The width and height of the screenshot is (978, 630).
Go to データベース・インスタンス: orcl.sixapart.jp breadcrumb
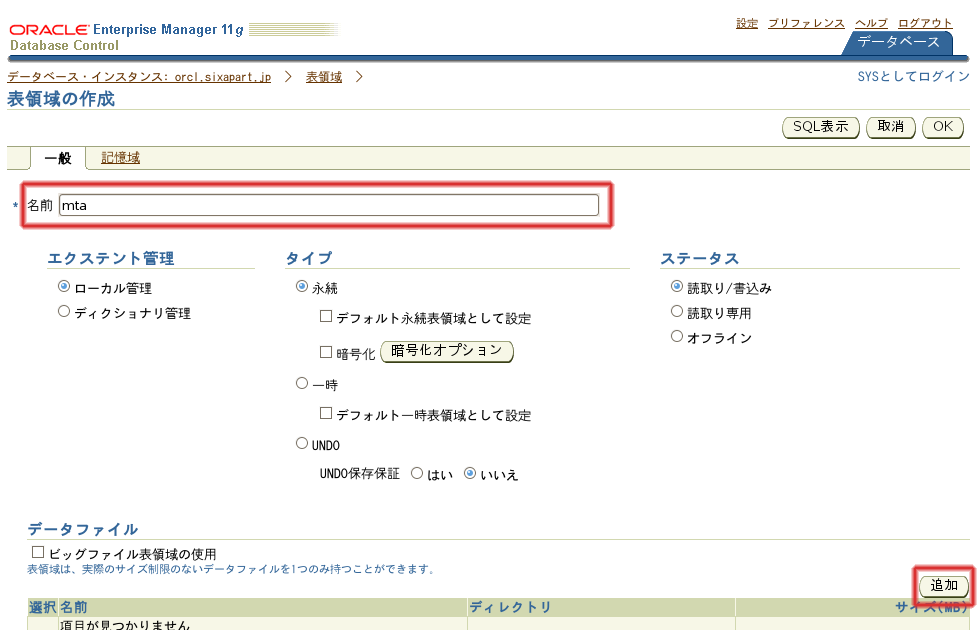coord(139,77)
